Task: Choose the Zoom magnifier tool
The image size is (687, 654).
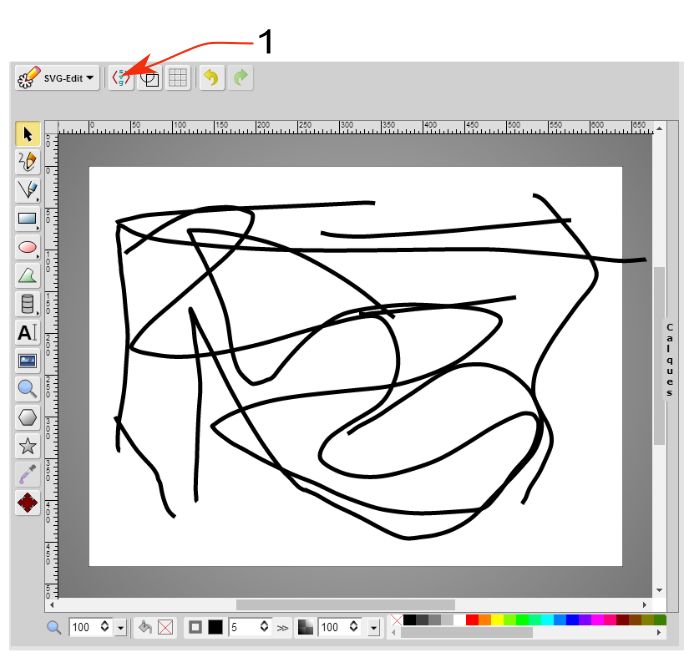Action: pyautogui.click(x=27, y=389)
